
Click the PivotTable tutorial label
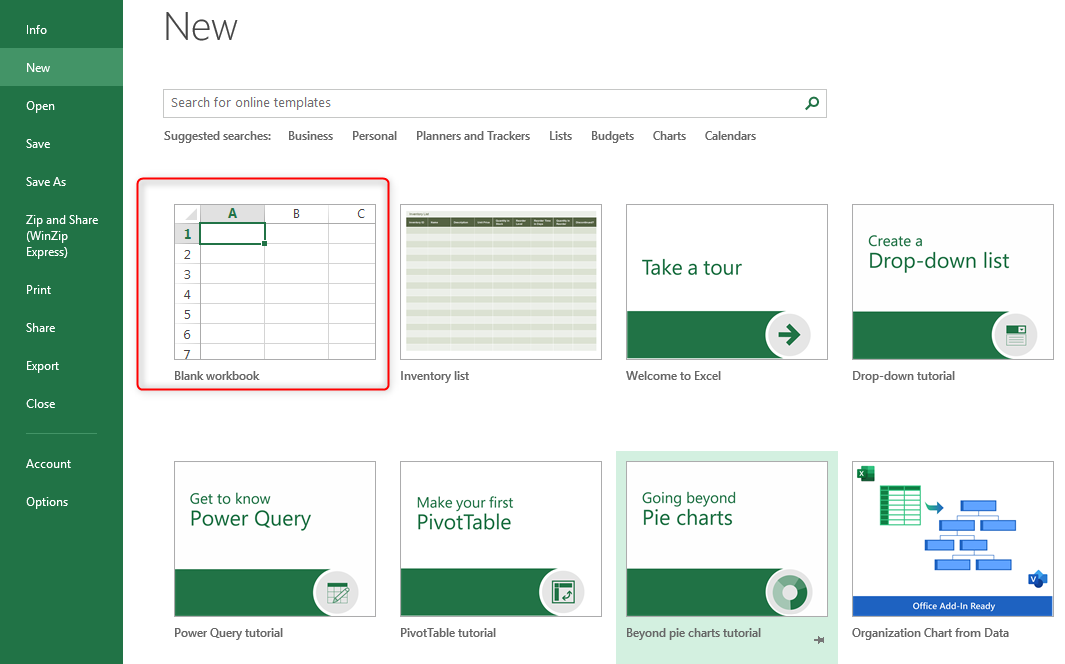click(448, 633)
